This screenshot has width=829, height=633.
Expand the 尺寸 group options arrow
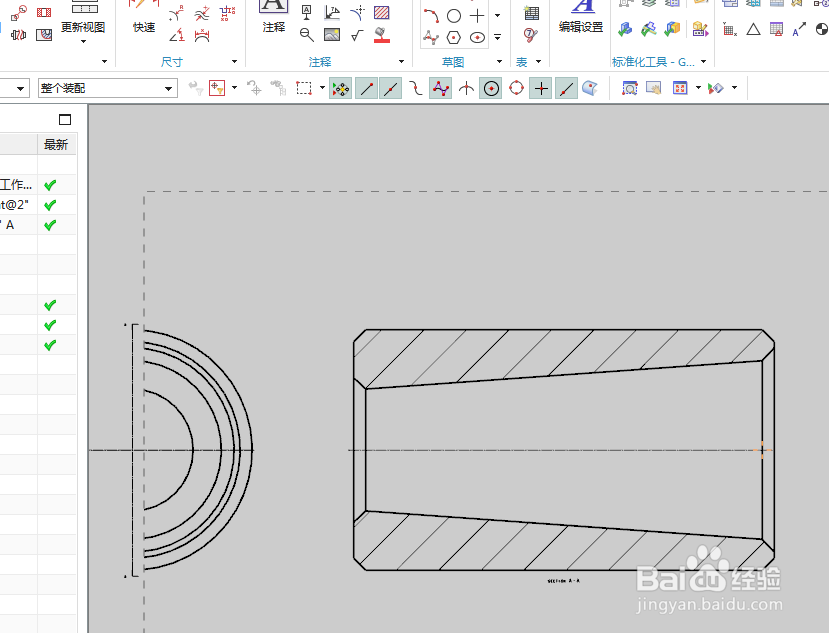point(234,62)
